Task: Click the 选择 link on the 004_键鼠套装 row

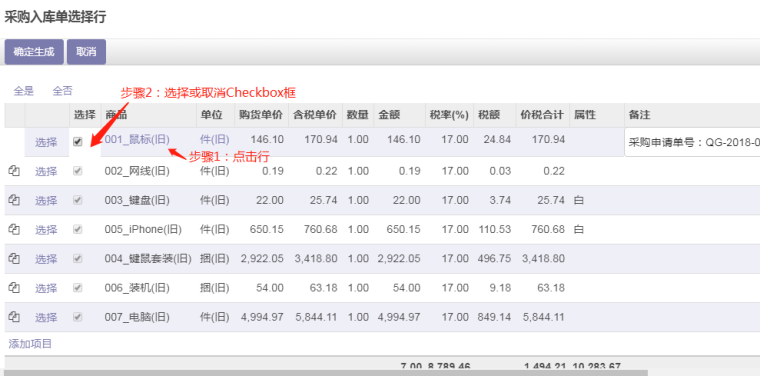Action: coord(46,259)
